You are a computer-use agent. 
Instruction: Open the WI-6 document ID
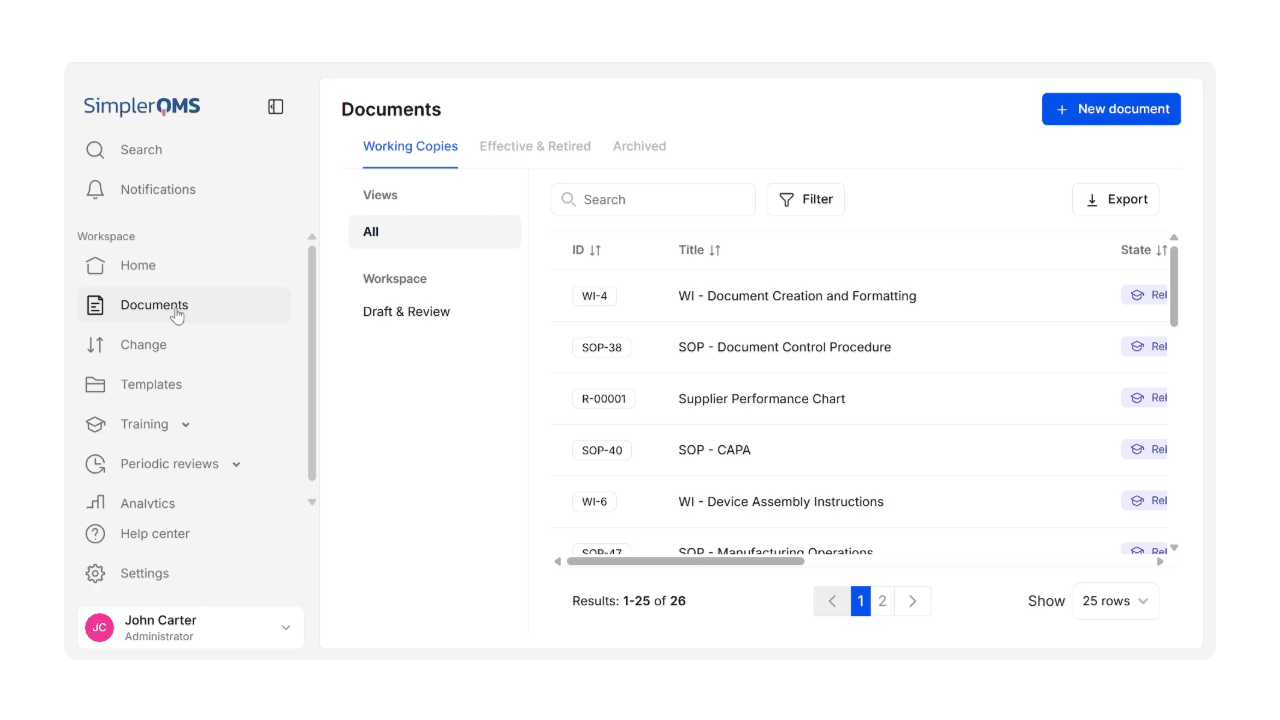tap(594, 501)
